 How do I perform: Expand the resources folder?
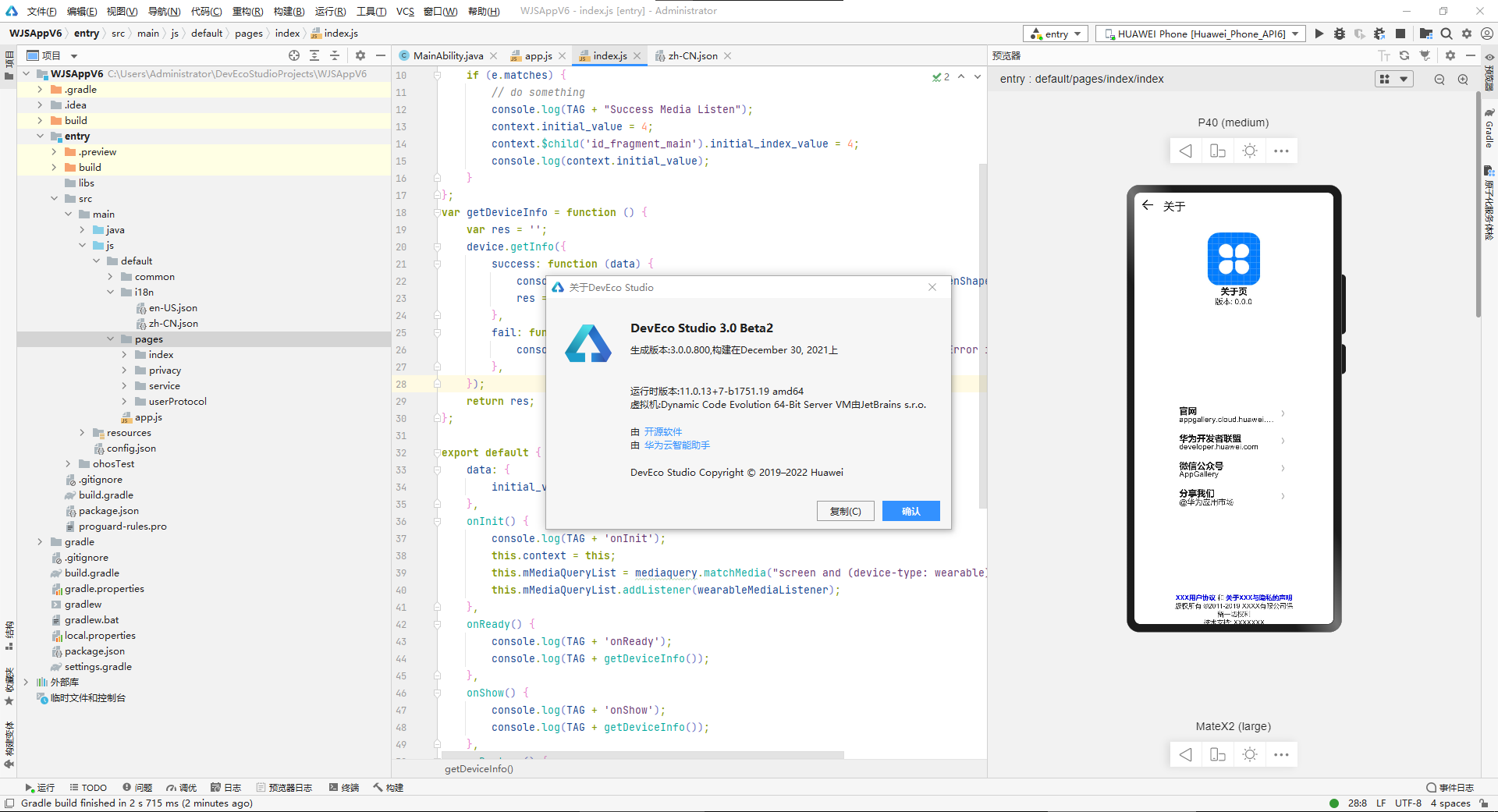click(x=82, y=433)
